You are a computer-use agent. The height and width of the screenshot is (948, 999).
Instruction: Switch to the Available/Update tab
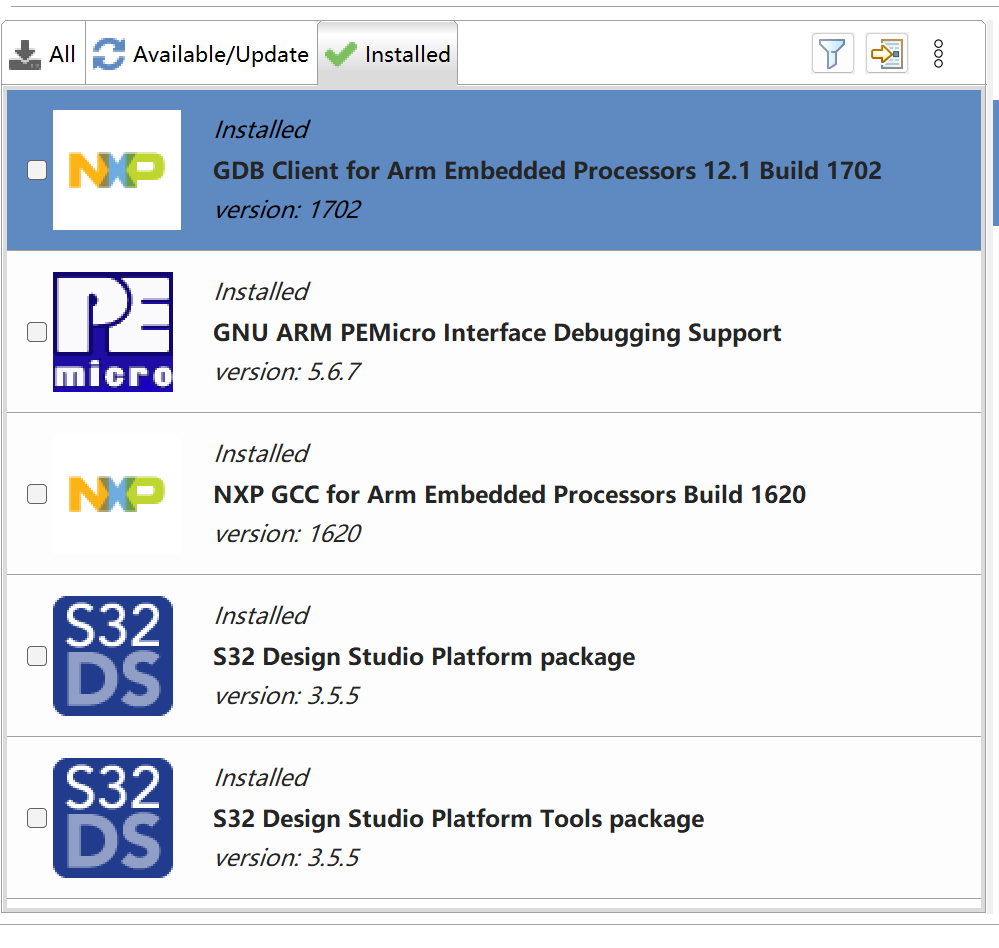click(200, 53)
